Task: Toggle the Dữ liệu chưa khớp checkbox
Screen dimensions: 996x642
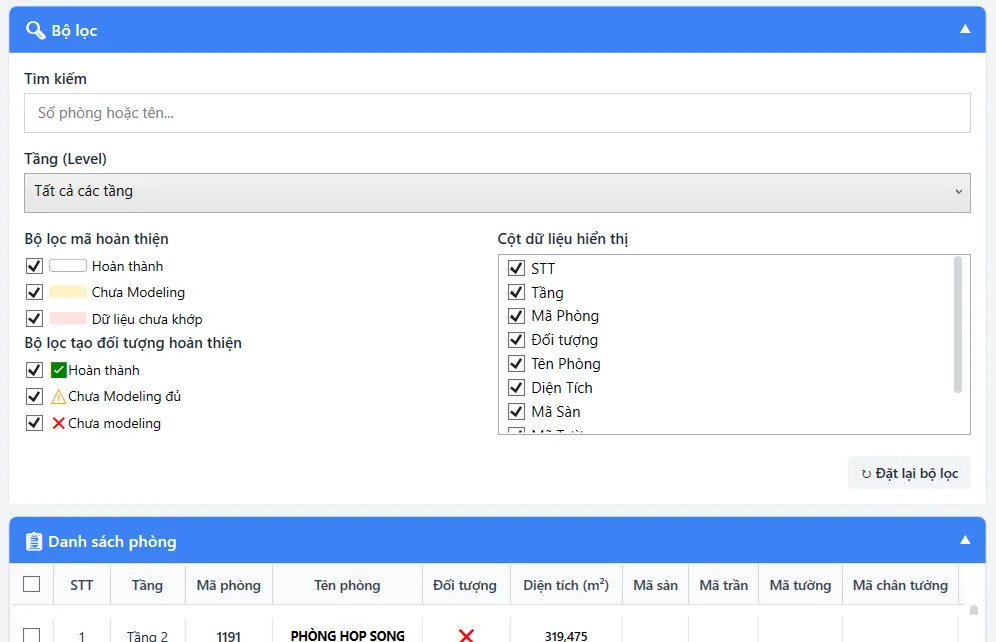Action: [x=34, y=318]
